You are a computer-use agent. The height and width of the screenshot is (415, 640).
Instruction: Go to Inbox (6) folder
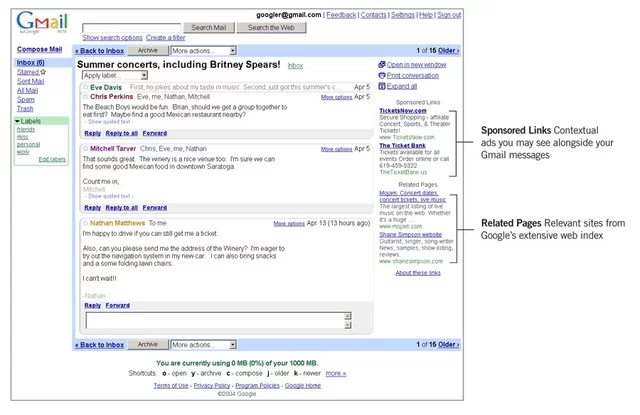coord(30,62)
